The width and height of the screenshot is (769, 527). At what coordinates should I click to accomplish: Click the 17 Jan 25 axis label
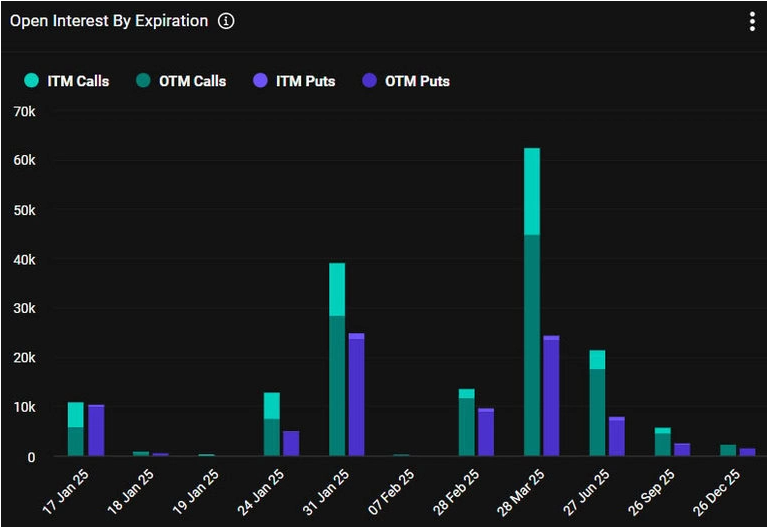click(x=66, y=492)
